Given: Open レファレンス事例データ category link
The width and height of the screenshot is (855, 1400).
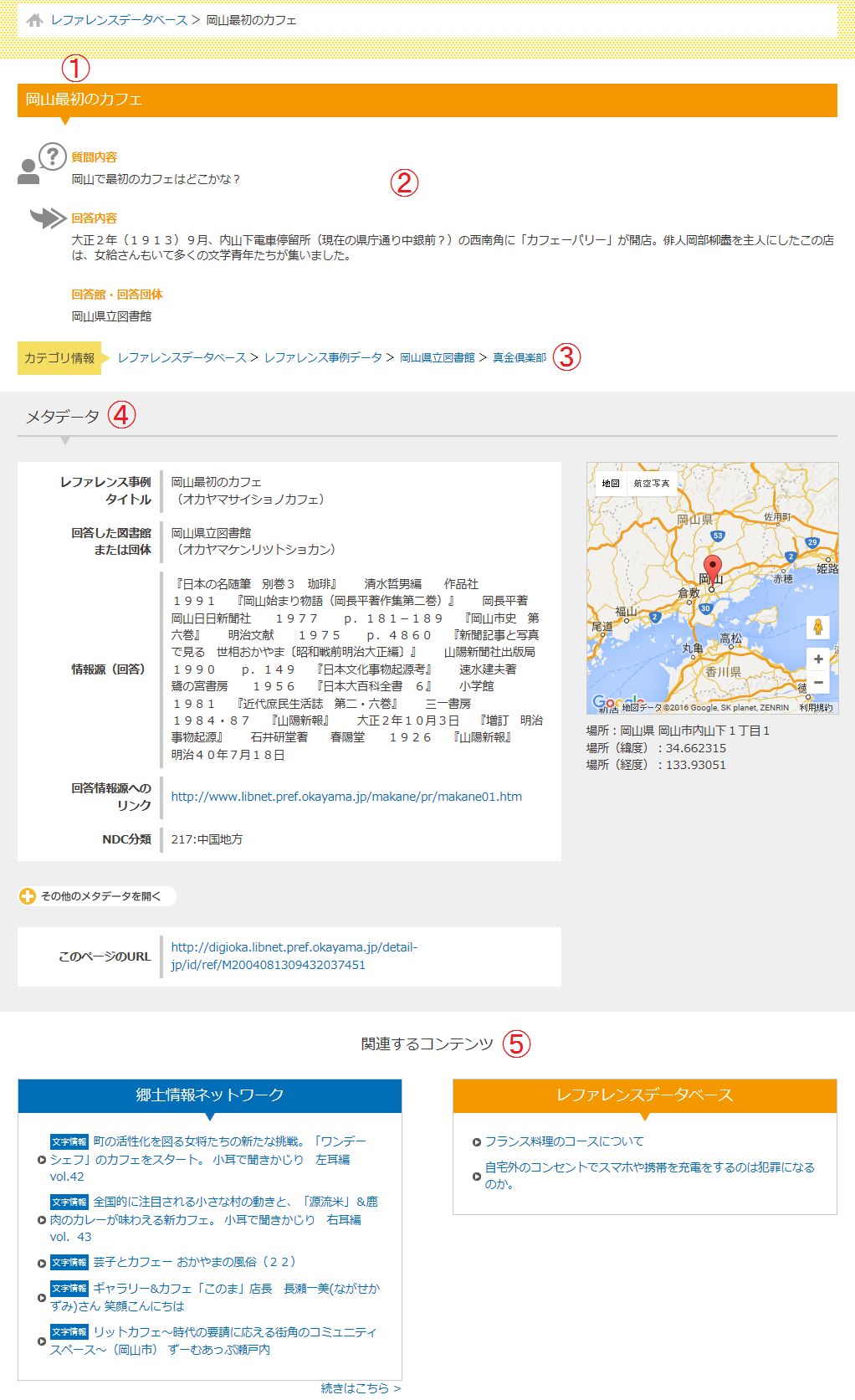Looking at the screenshot, I should click(x=323, y=358).
